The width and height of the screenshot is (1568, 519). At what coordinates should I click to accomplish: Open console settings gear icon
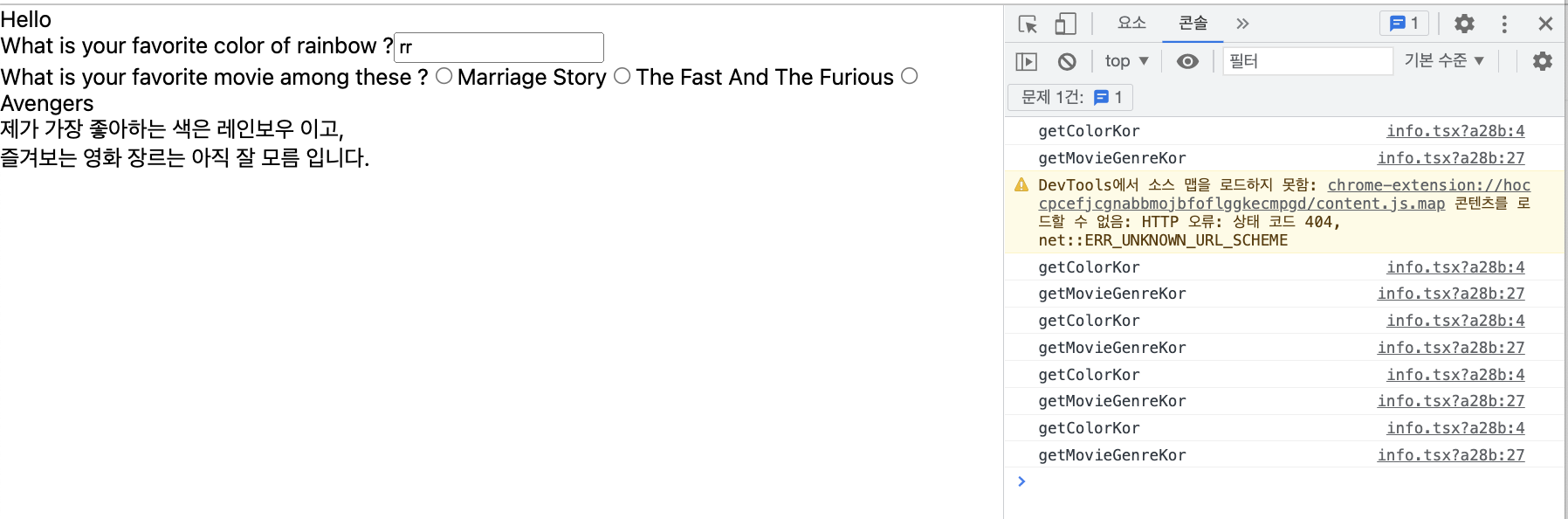pos(1543,61)
